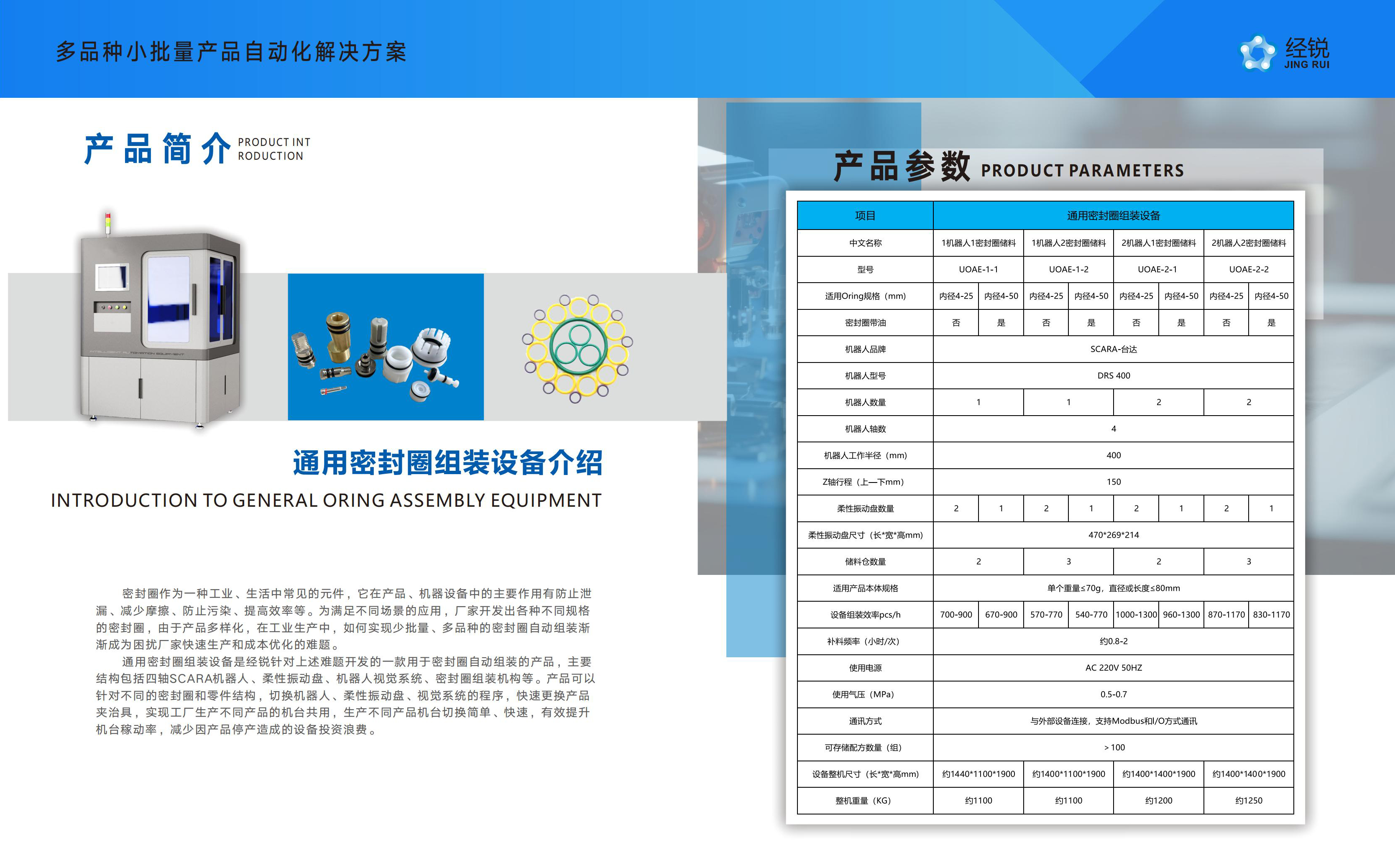Click the paragraph starting 密封圈作为一种工业
This screenshot has height=868, width=1395.
[x=343, y=619]
